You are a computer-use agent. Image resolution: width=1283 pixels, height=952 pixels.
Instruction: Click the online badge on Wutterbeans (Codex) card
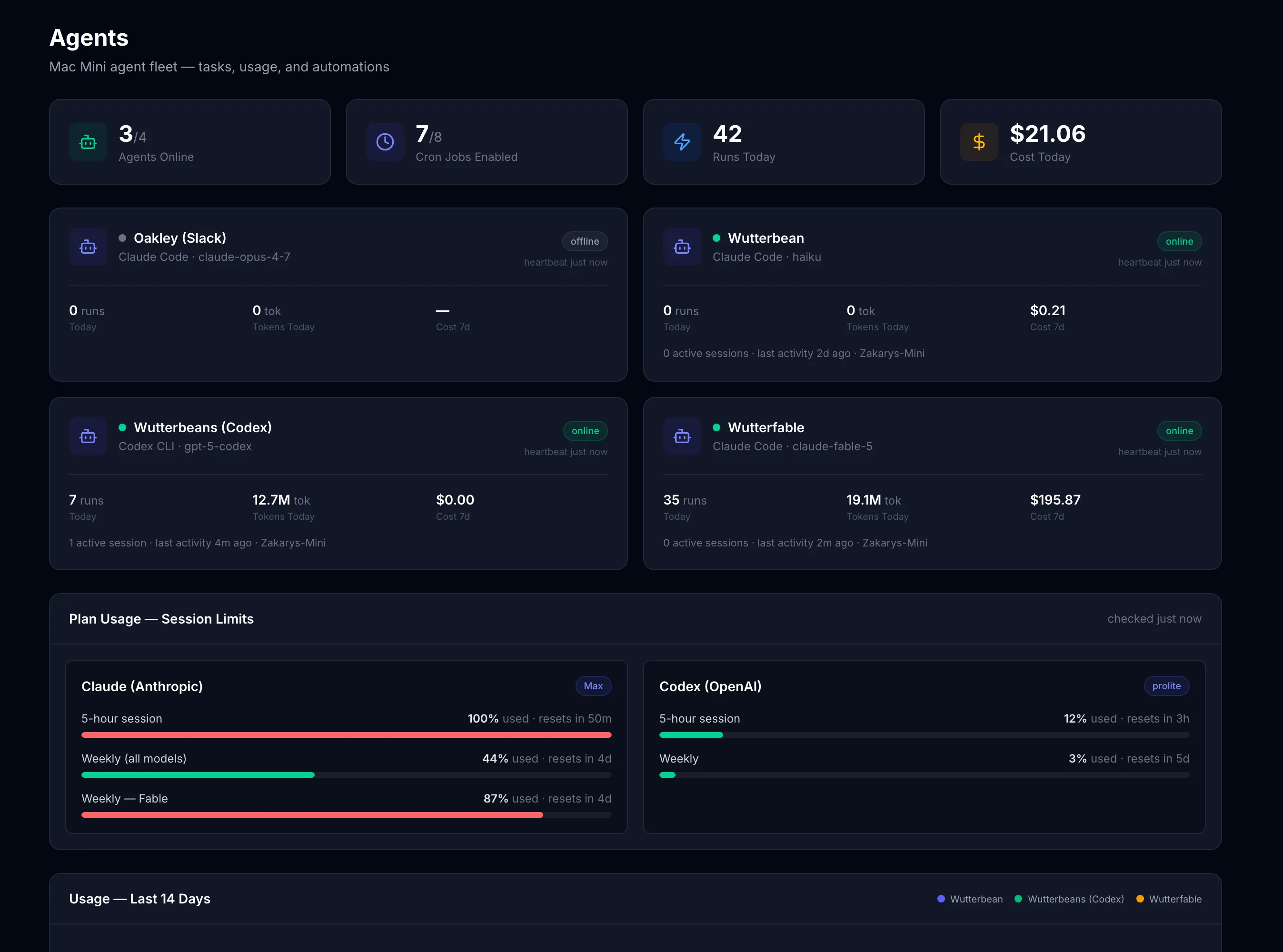(x=585, y=431)
